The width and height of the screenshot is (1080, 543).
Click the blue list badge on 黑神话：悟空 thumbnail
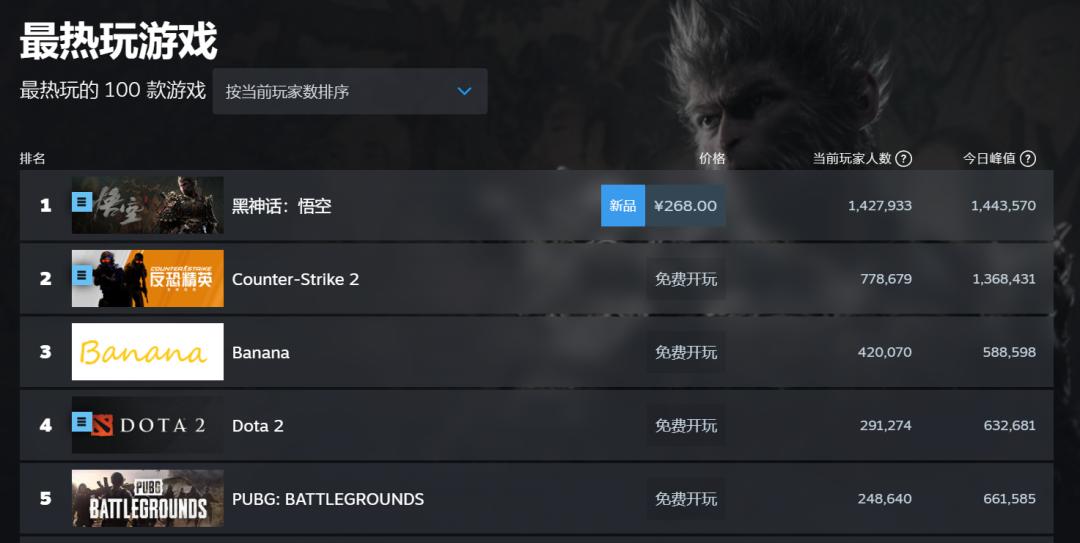pyautogui.click(x=82, y=203)
